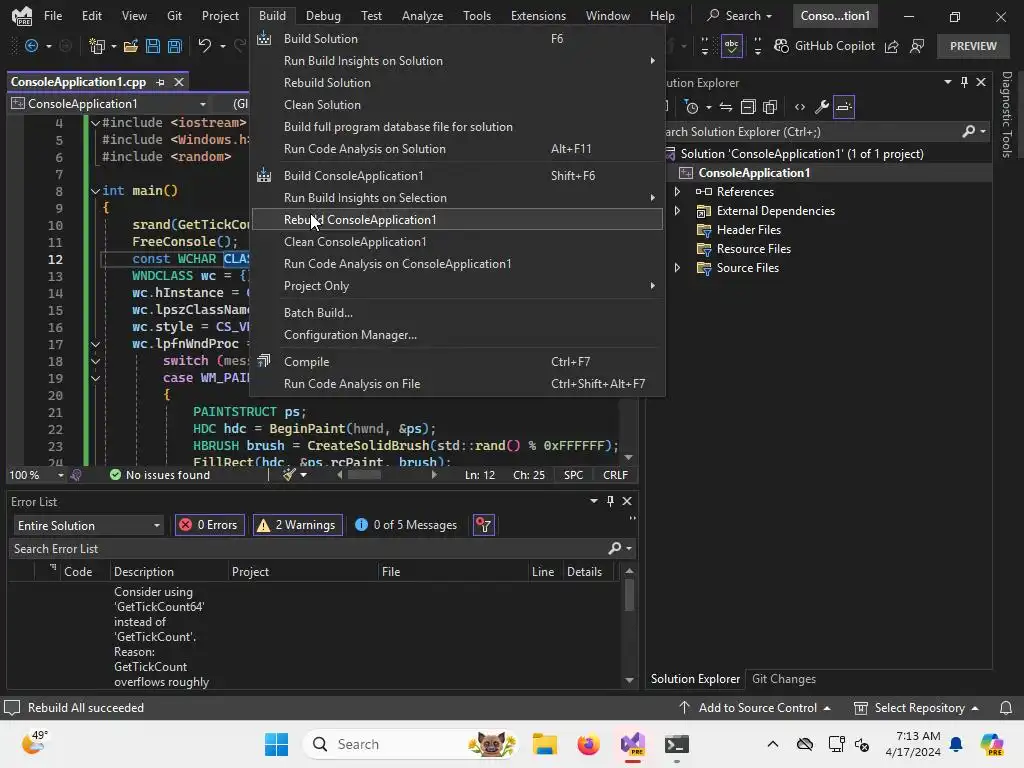Click Sync with Active Document icon
The image size is (1024, 768).
pos(726,106)
